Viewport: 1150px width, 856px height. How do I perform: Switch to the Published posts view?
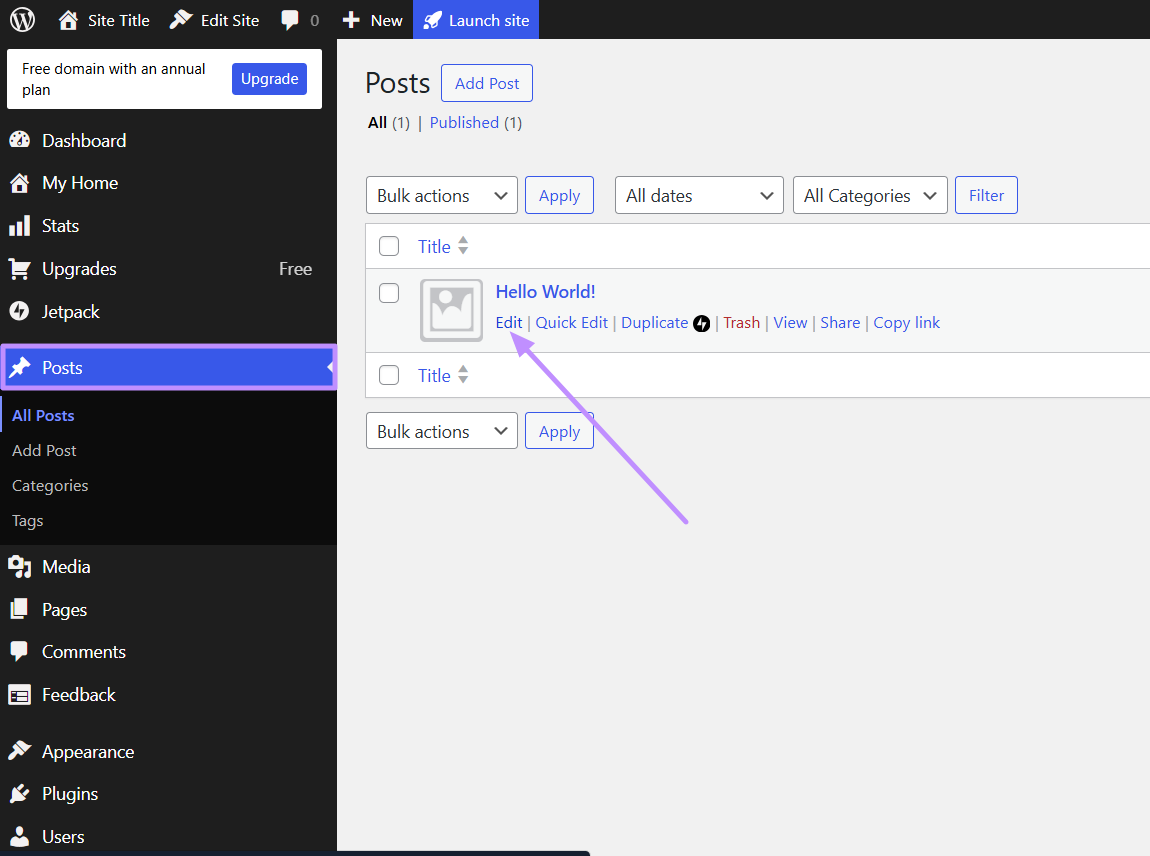464,122
